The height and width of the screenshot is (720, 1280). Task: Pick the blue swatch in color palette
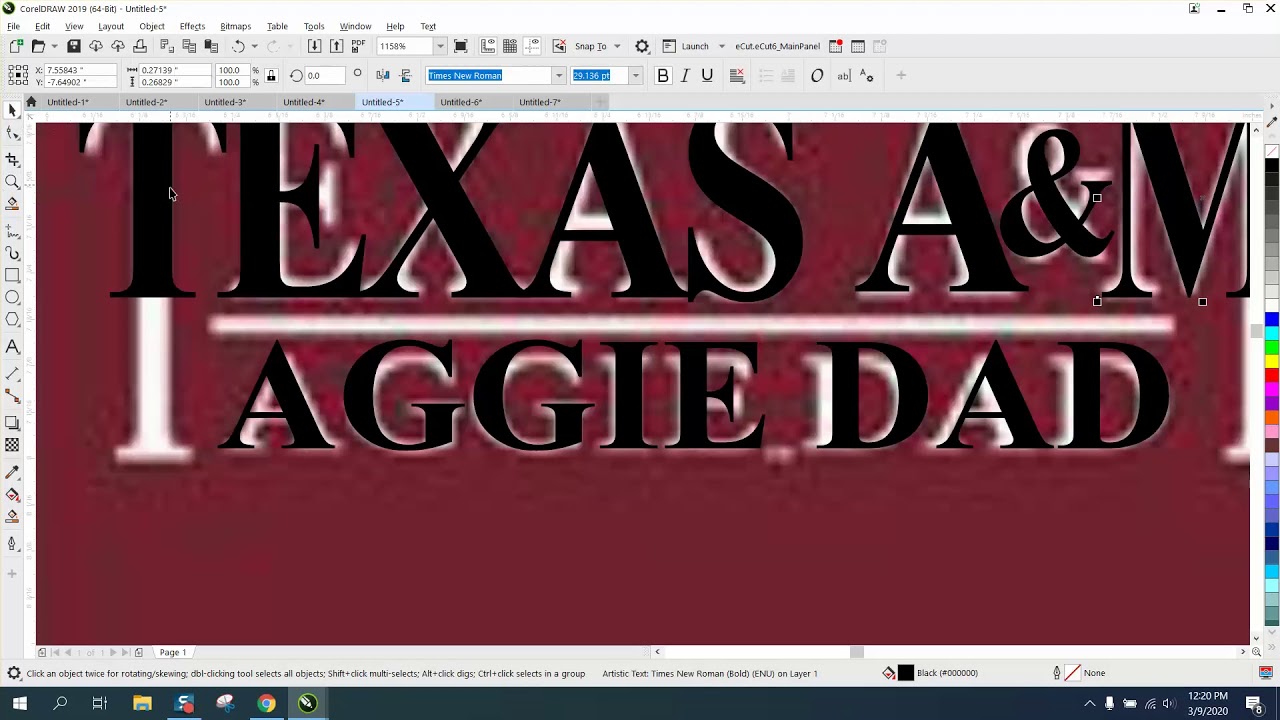click(1271, 320)
